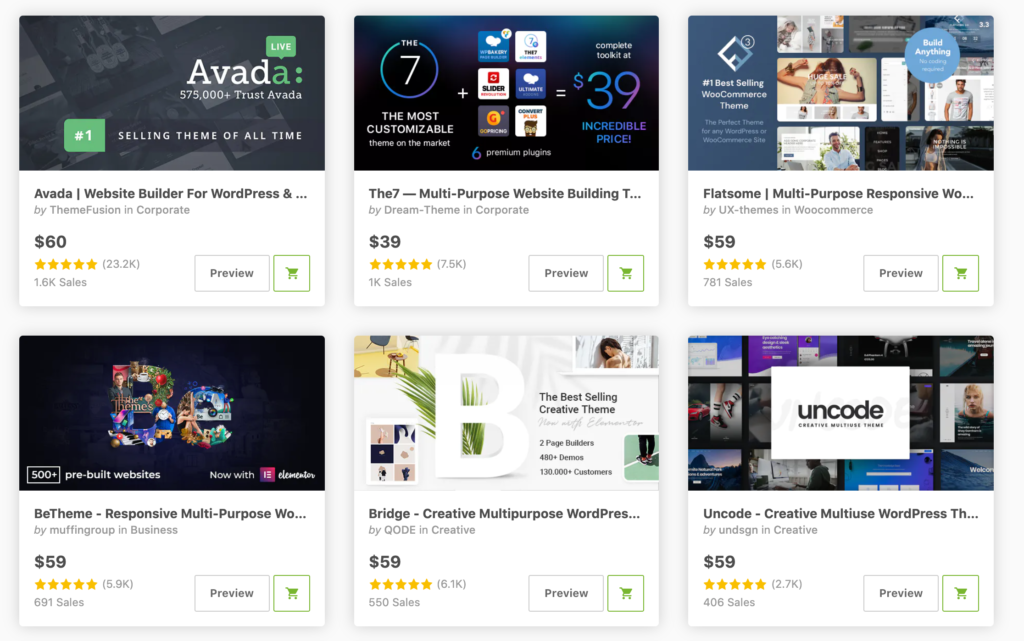Add Avada theme to cart

pyautogui.click(x=291, y=273)
